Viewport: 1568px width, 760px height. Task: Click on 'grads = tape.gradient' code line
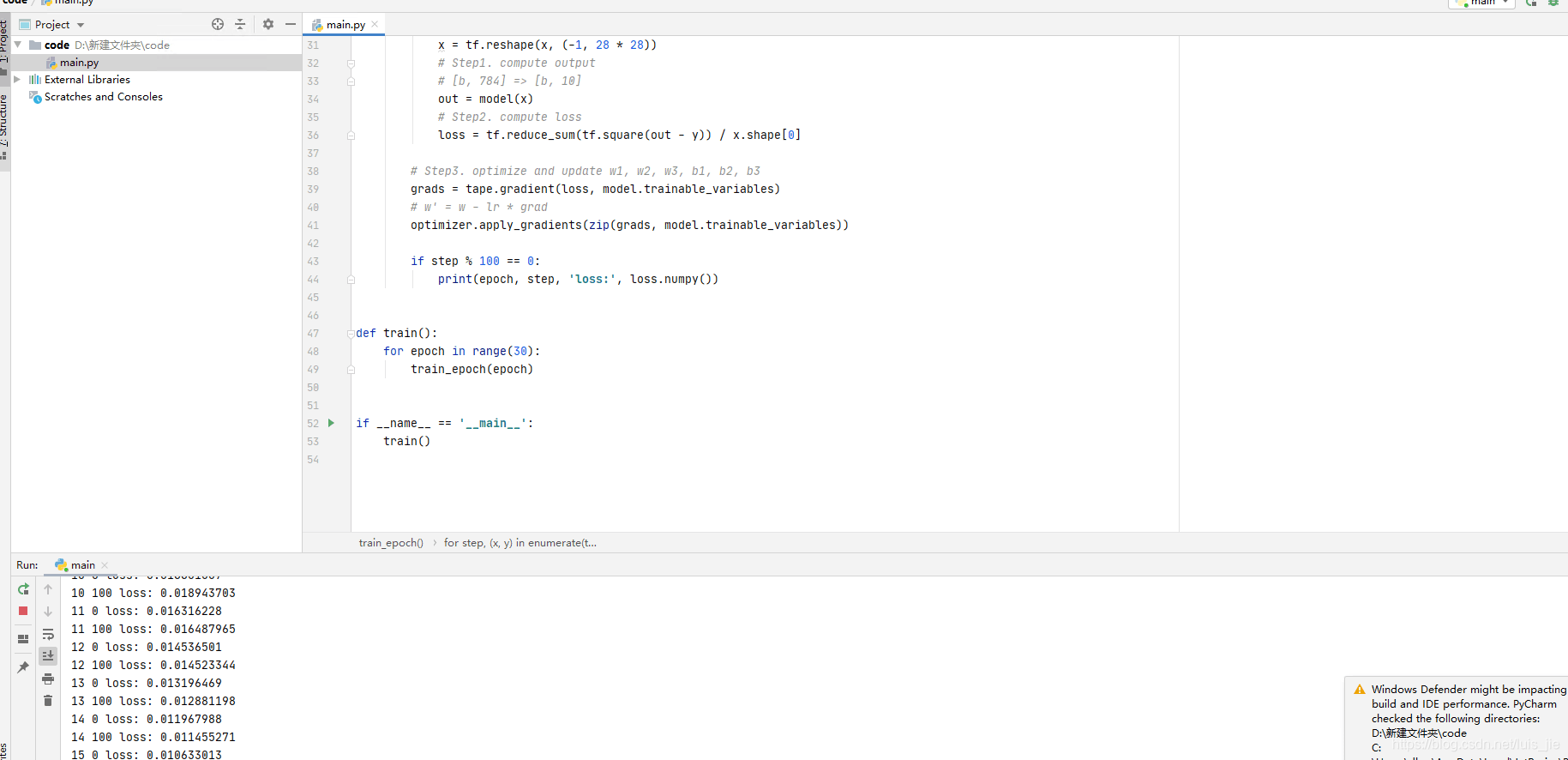(x=595, y=190)
